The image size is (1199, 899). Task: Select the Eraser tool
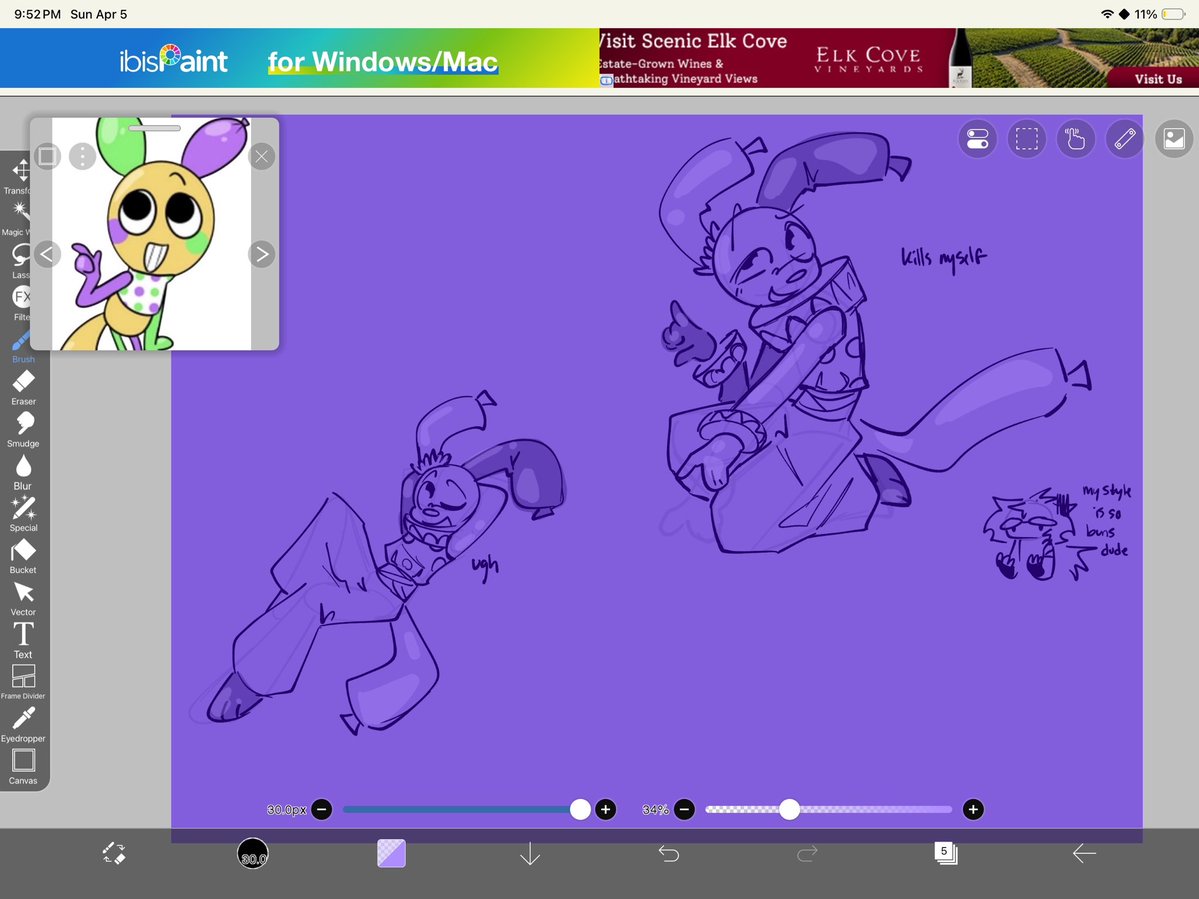(x=23, y=388)
